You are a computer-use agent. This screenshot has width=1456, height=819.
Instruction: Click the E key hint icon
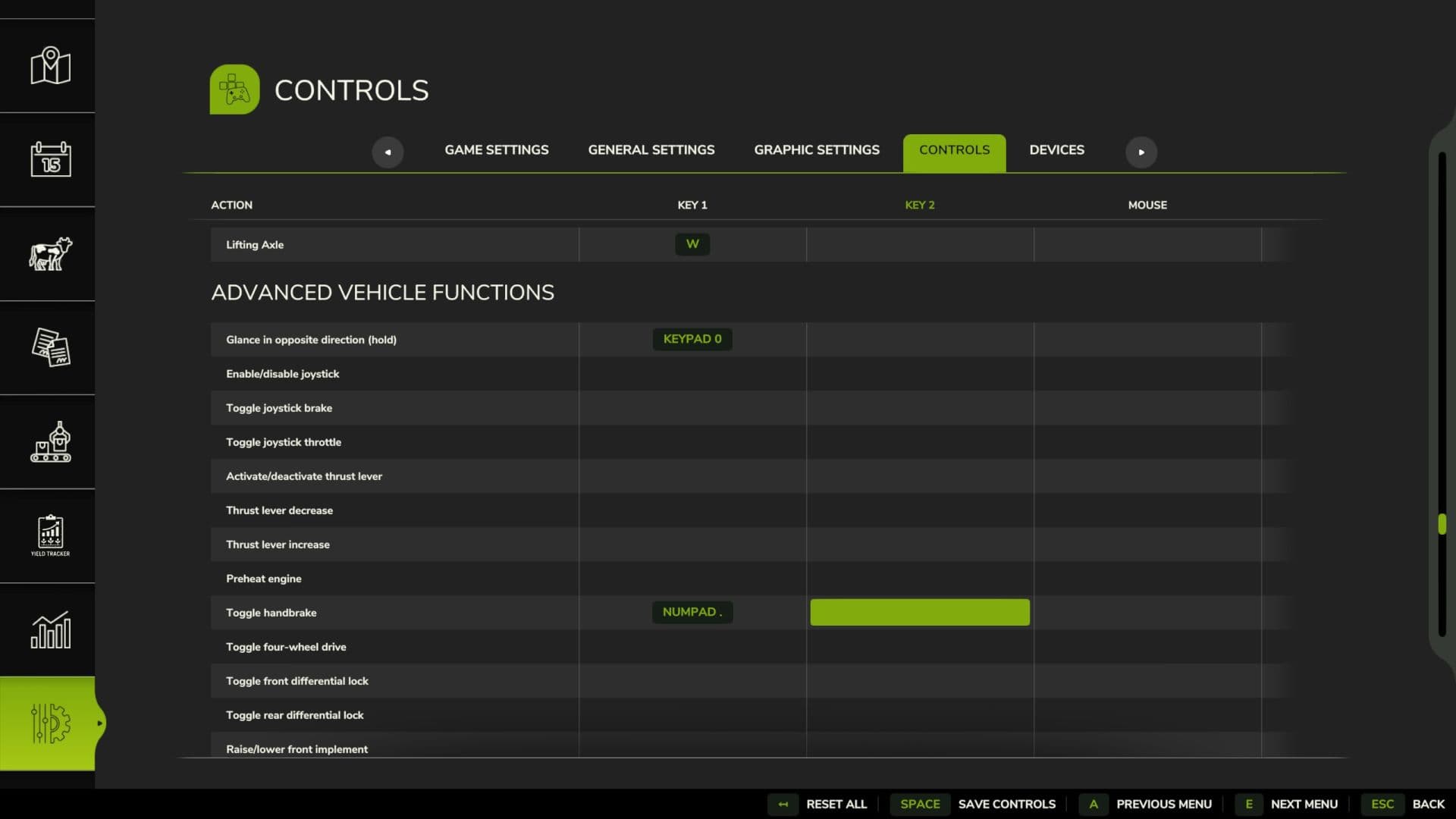[x=1248, y=804]
